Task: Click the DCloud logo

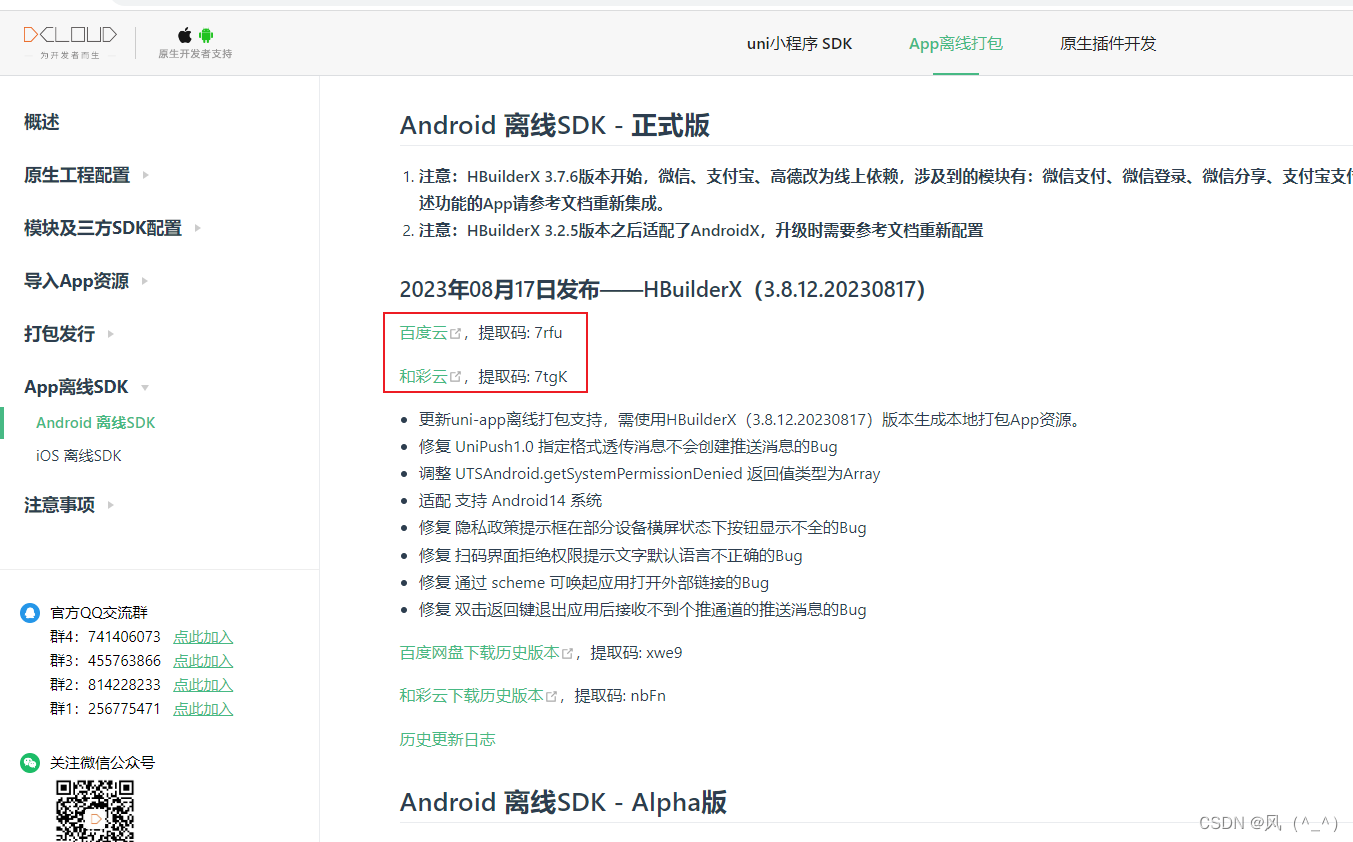Action: click(70, 42)
